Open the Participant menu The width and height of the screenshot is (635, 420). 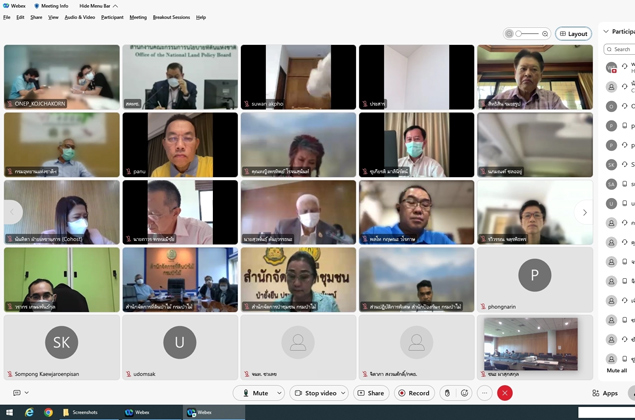point(112,17)
